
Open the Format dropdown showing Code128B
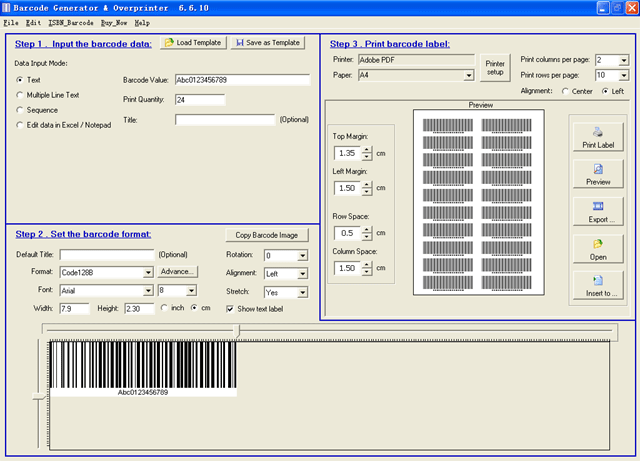click(148, 272)
